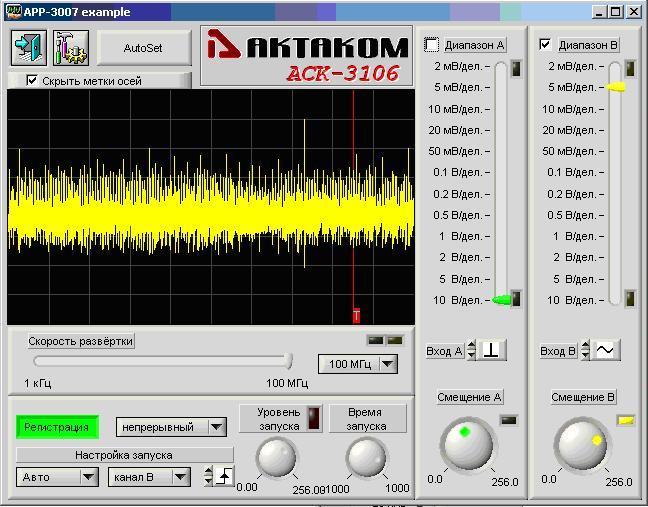Open the 100 МГц sample rate dropdown

pos(387,364)
